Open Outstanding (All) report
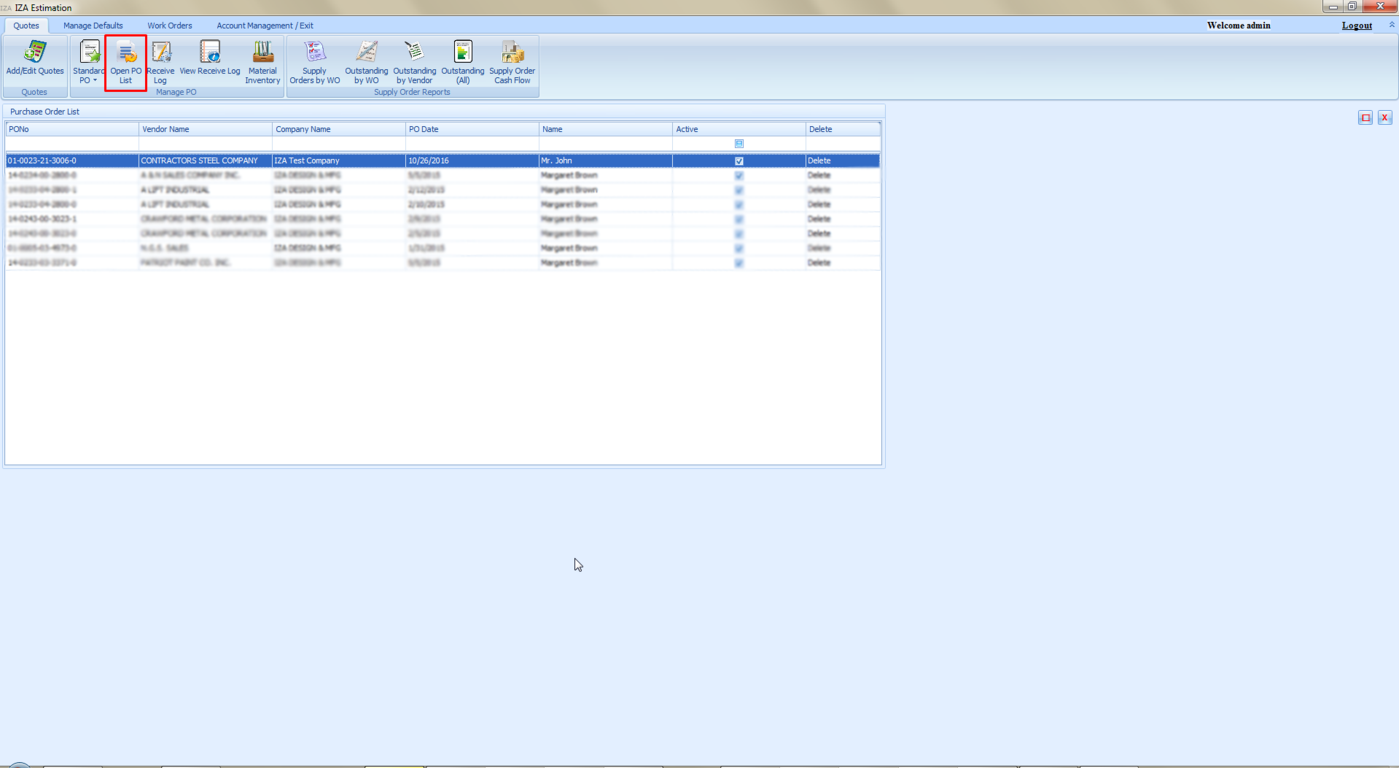This screenshot has height=768, width=1399. pyautogui.click(x=462, y=61)
